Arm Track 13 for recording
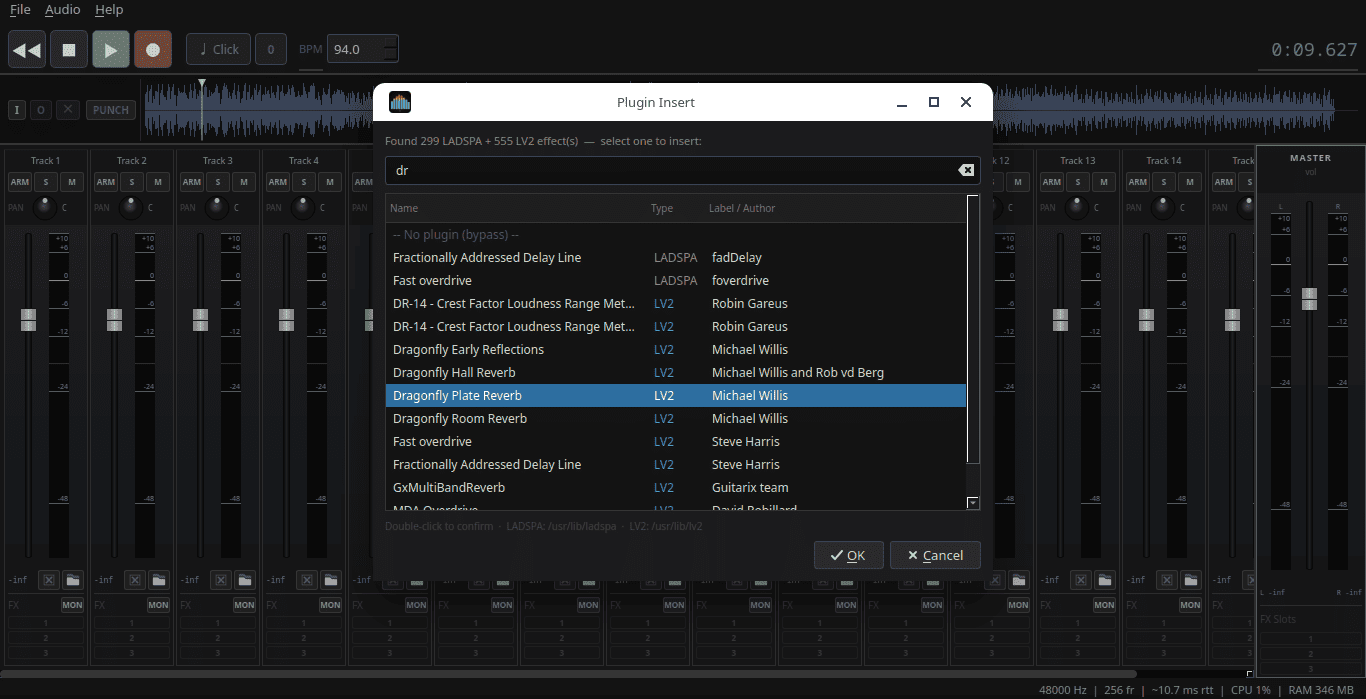This screenshot has height=699, width=1366. [x=1052, y=182]
